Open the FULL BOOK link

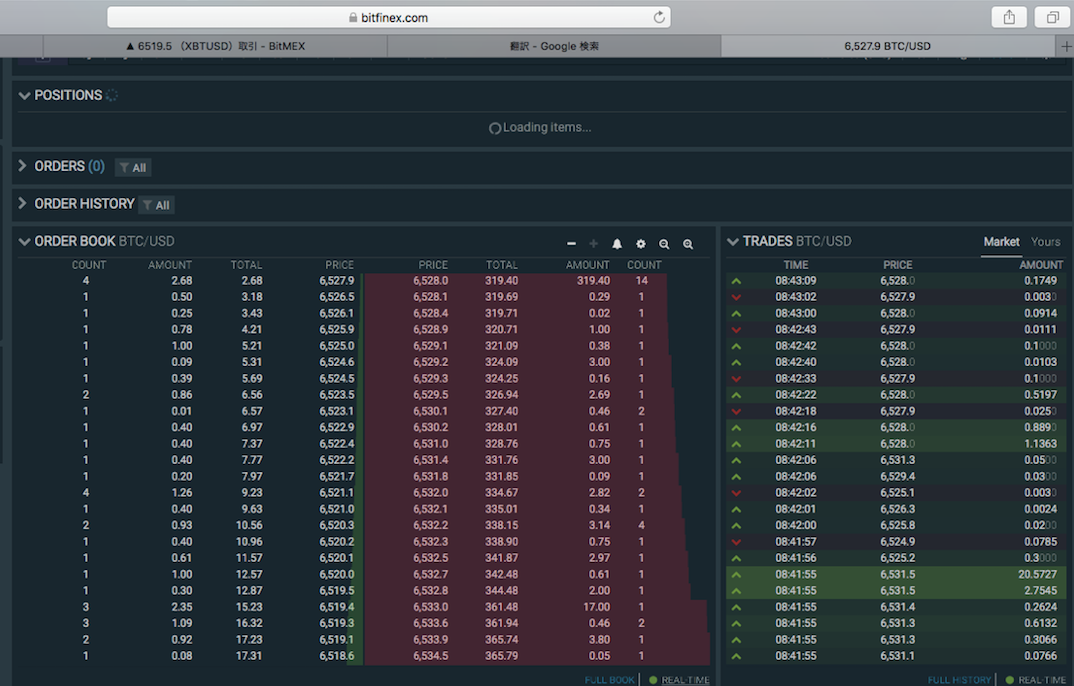tap(609, 680)
